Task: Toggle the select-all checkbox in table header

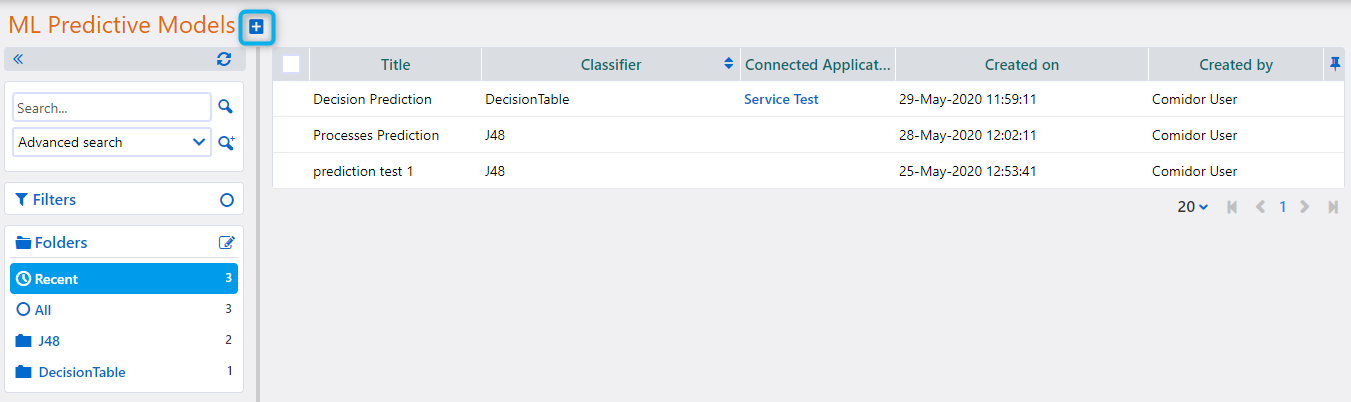Action: tap(291, 64)
